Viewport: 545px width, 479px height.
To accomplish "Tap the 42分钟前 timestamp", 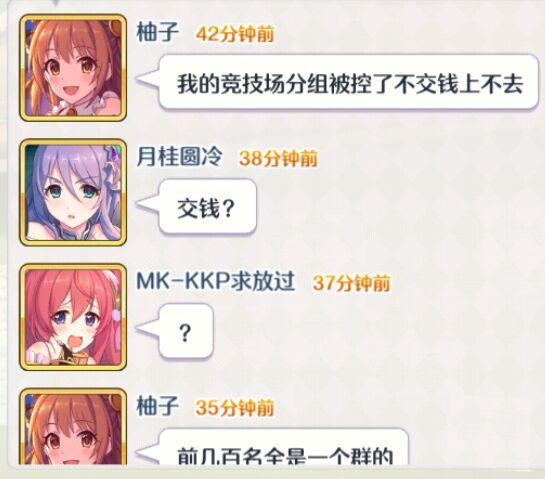I will tap(235, 34).
